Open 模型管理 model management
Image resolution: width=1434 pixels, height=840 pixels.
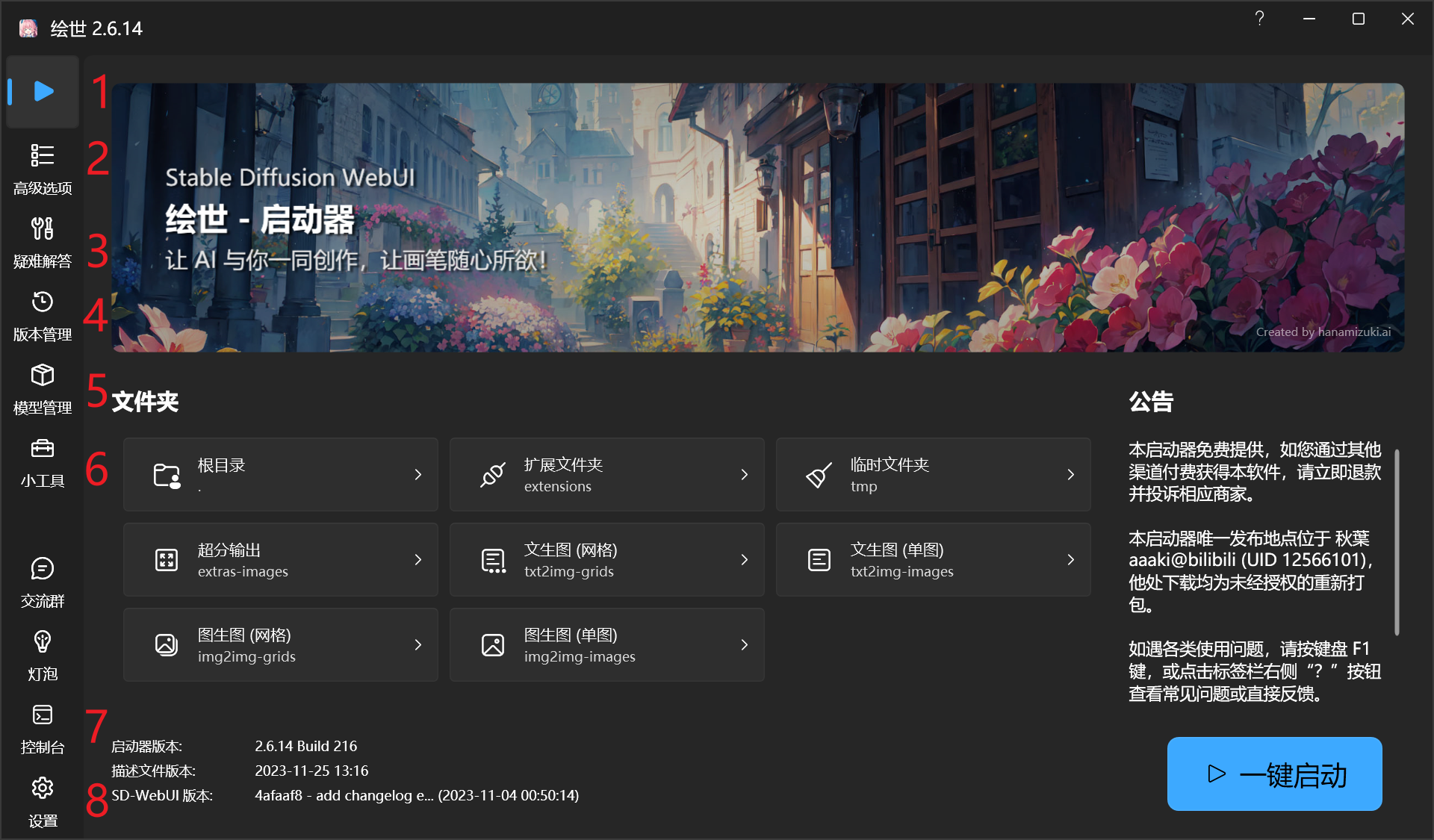43,388
